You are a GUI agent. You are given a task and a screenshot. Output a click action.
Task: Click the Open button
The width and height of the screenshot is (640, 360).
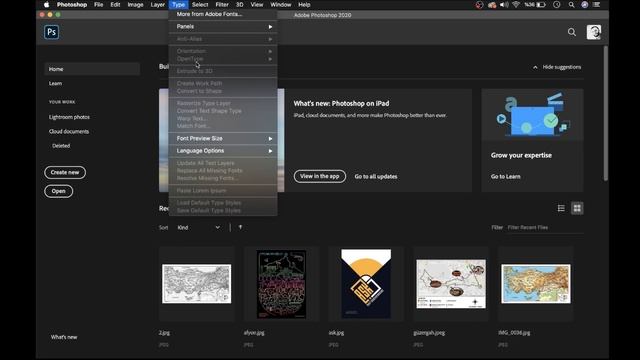[x=58, y=191]
